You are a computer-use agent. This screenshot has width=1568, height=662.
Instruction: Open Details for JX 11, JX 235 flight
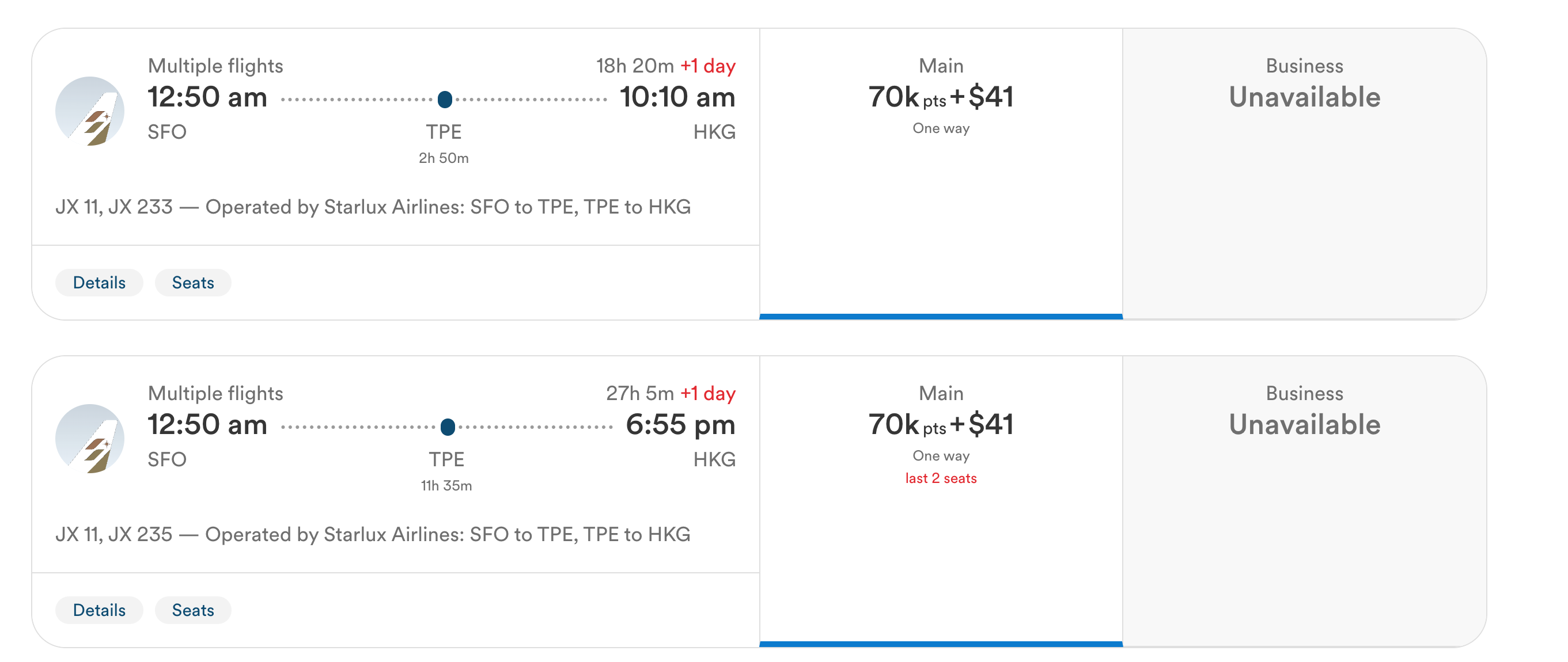click(x=99, y=610)
